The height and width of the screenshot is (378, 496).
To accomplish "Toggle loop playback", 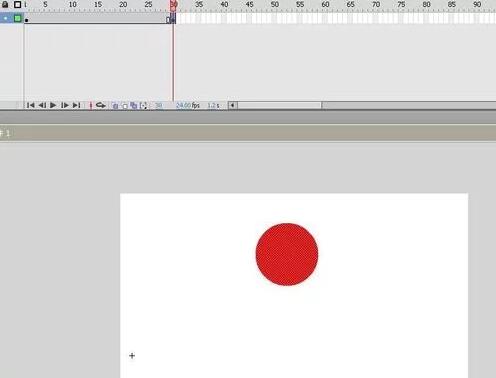I will click(x=100, y=105).
